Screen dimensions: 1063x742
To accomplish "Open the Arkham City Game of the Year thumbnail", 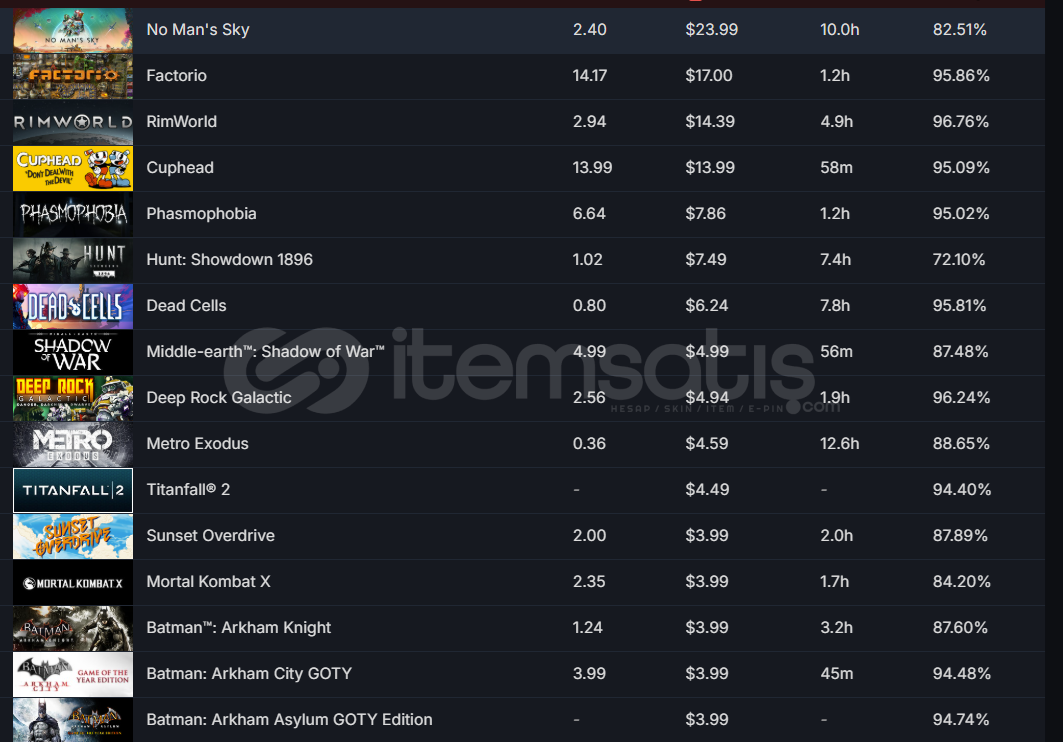I will [x=73, y=674].
